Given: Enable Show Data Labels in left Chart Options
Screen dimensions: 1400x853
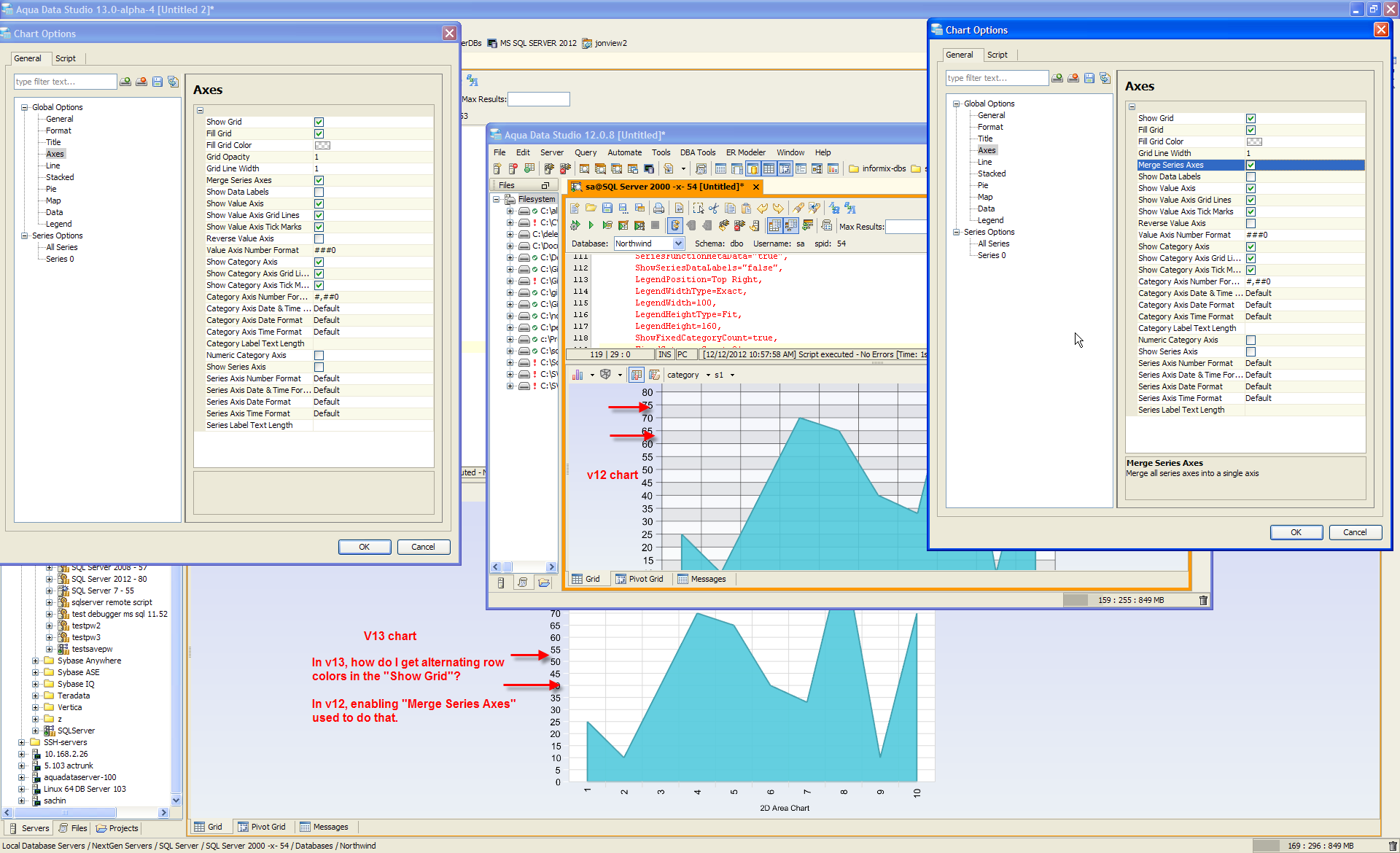Looking at the screenshot, I should point(319,192).
